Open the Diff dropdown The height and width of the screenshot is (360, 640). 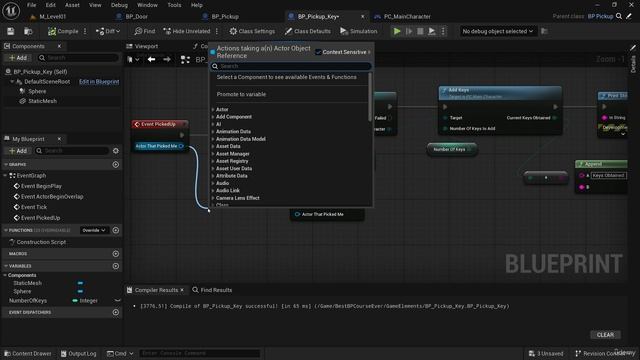[x=108, y=31]
